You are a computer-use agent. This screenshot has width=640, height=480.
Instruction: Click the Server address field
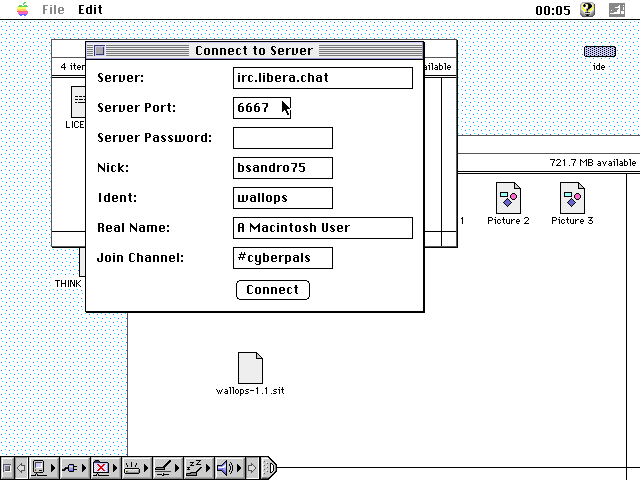[x=322, y=78]
